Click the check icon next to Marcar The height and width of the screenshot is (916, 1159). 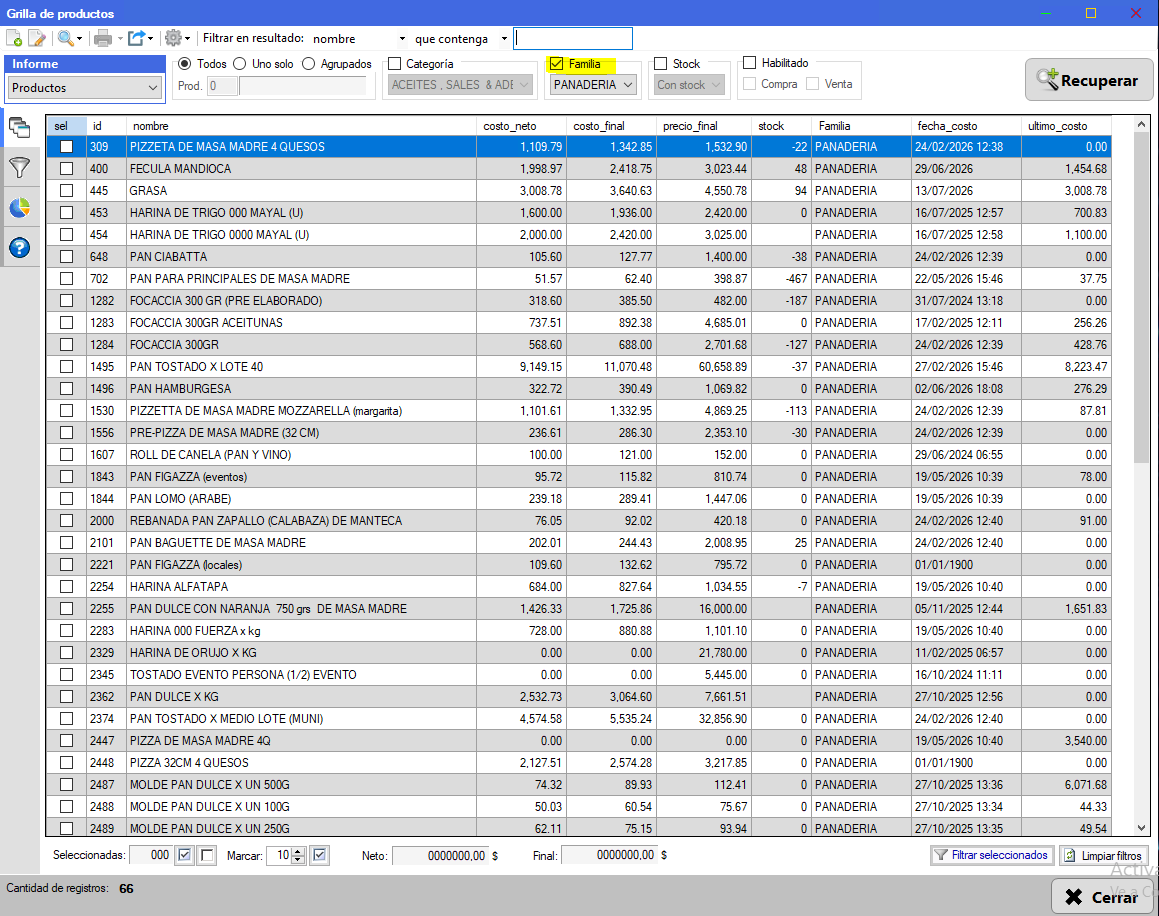tap(319, 855)
